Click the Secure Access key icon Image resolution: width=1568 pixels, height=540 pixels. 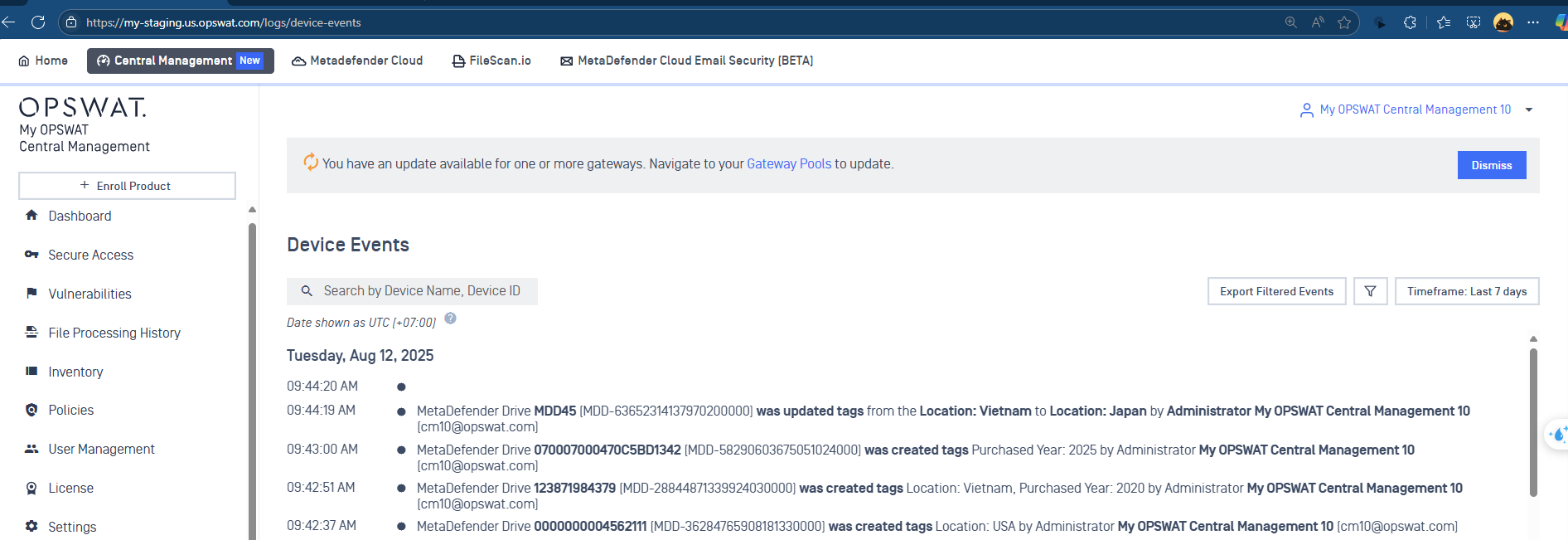[31, 255]
